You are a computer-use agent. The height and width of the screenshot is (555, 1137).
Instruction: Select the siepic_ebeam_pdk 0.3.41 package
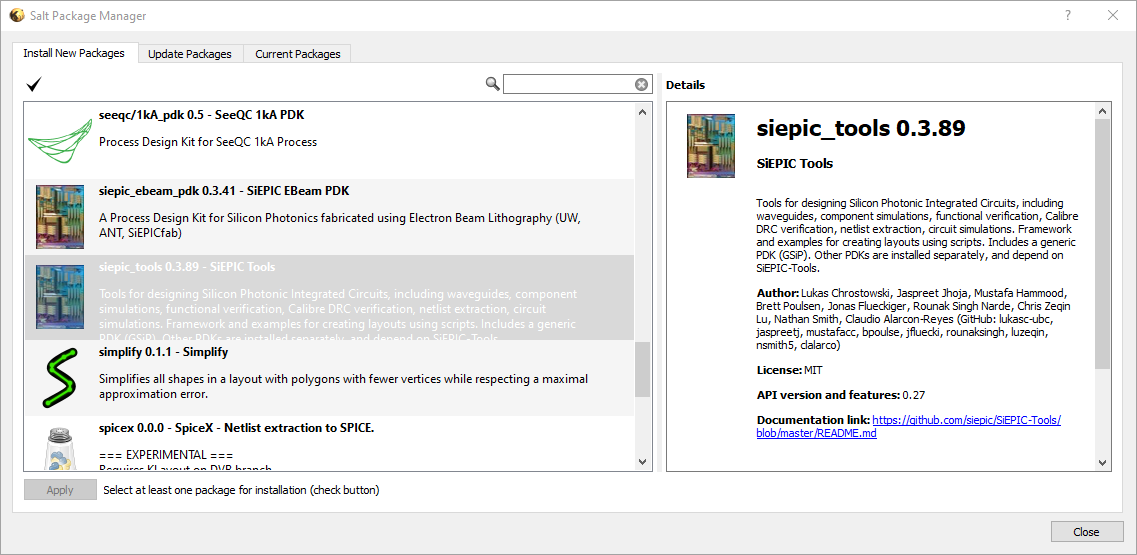[x=329, y=217]
